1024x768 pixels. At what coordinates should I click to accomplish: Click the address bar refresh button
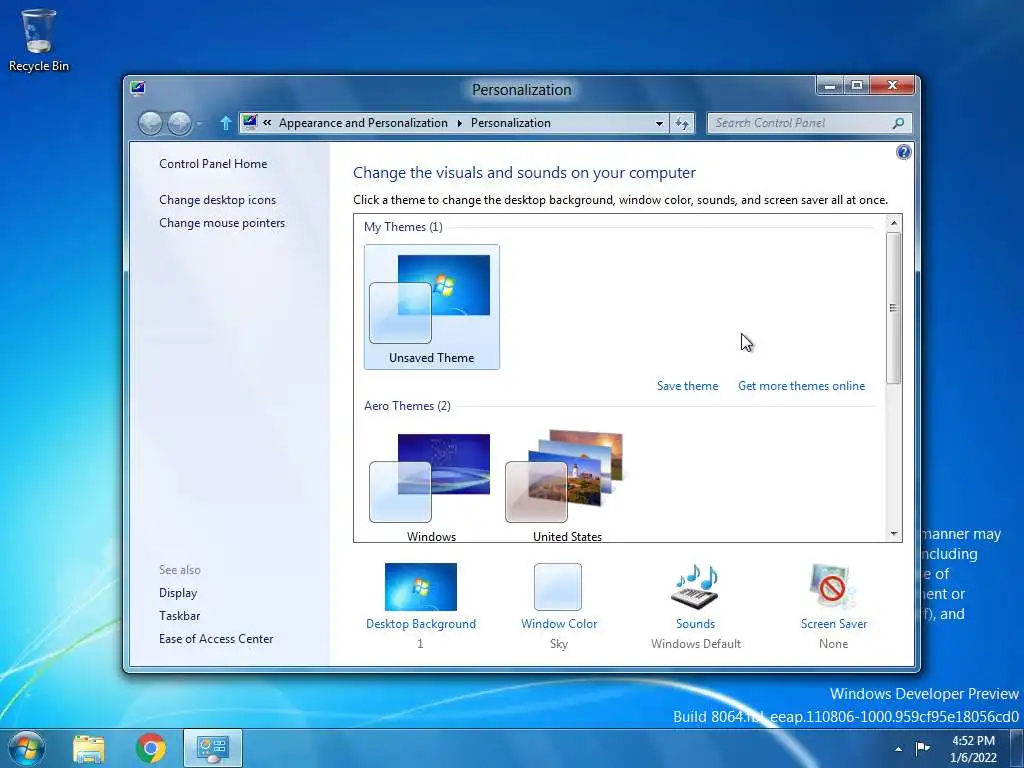pos(682,123)
